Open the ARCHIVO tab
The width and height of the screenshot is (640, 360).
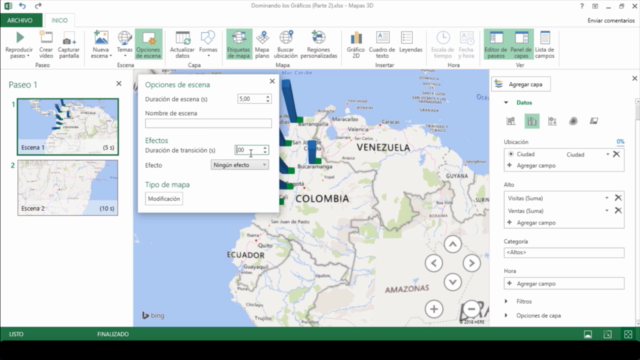20,20
